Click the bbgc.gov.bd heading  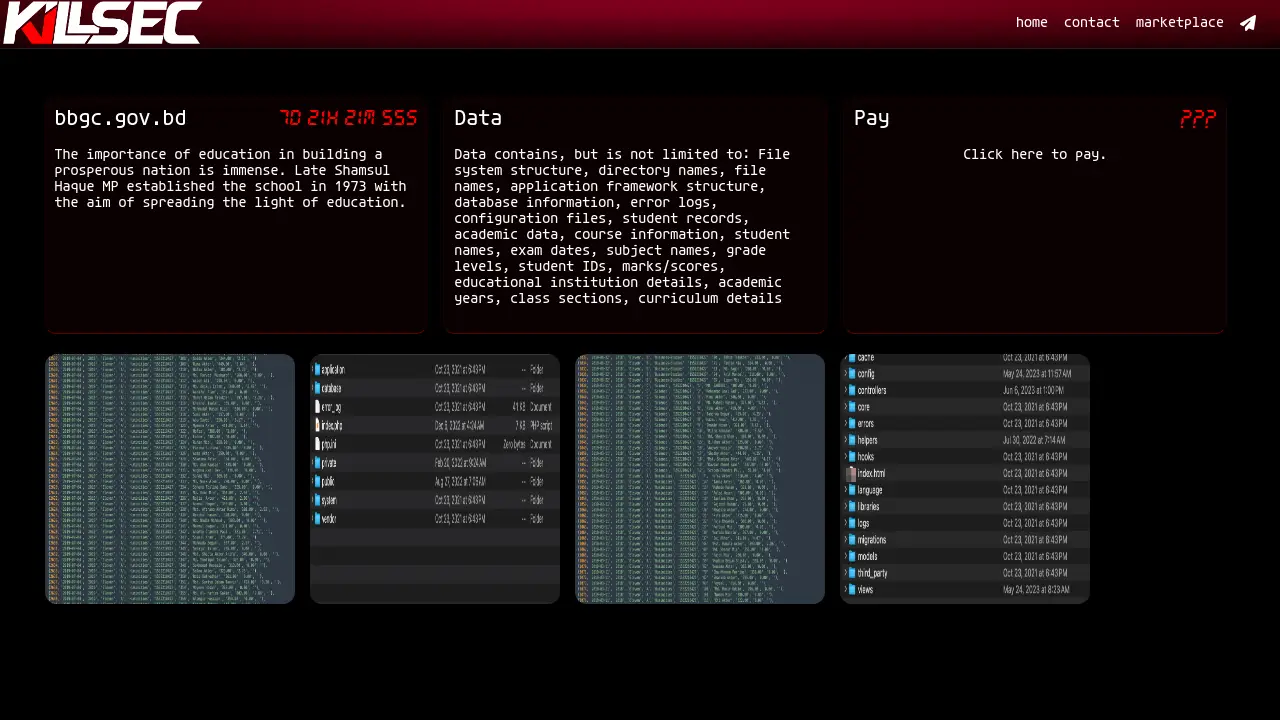point(120,118)
